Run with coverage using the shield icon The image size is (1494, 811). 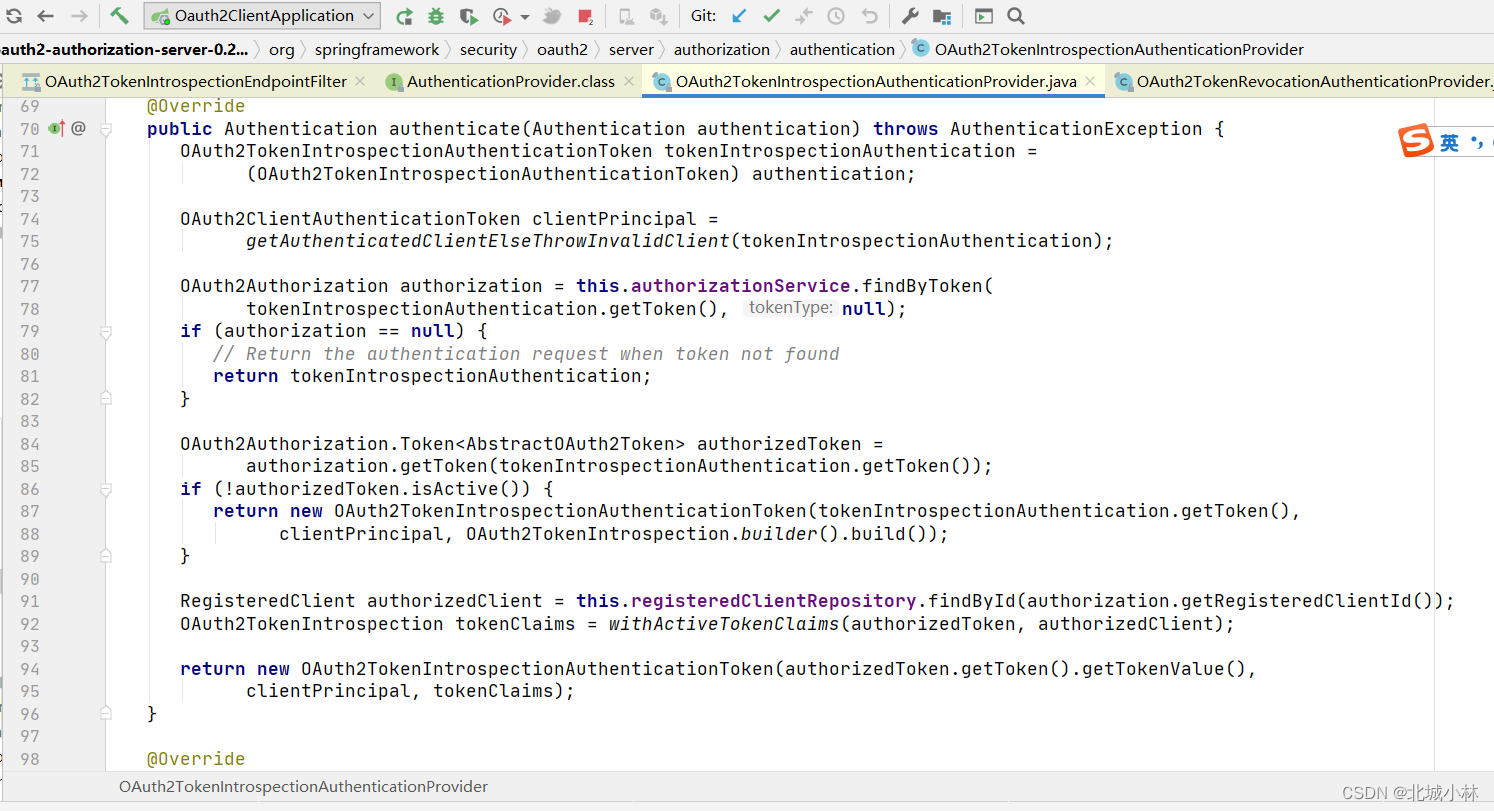[x=468, y=16]
